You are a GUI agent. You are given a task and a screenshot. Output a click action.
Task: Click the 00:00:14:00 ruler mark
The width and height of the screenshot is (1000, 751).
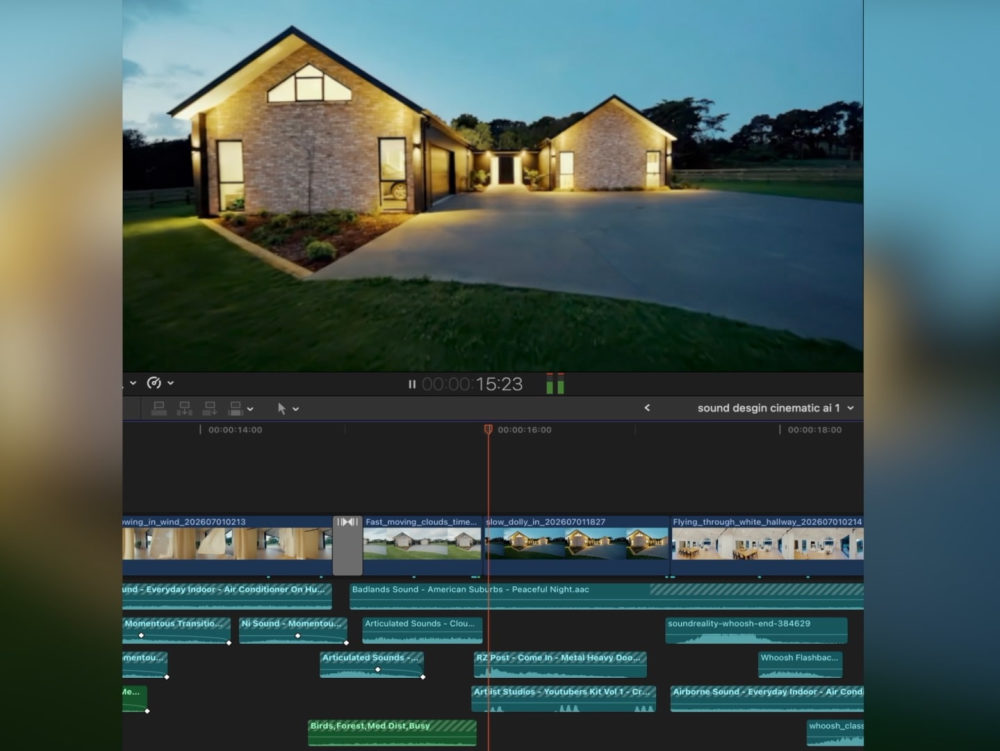tap(235, 430)
